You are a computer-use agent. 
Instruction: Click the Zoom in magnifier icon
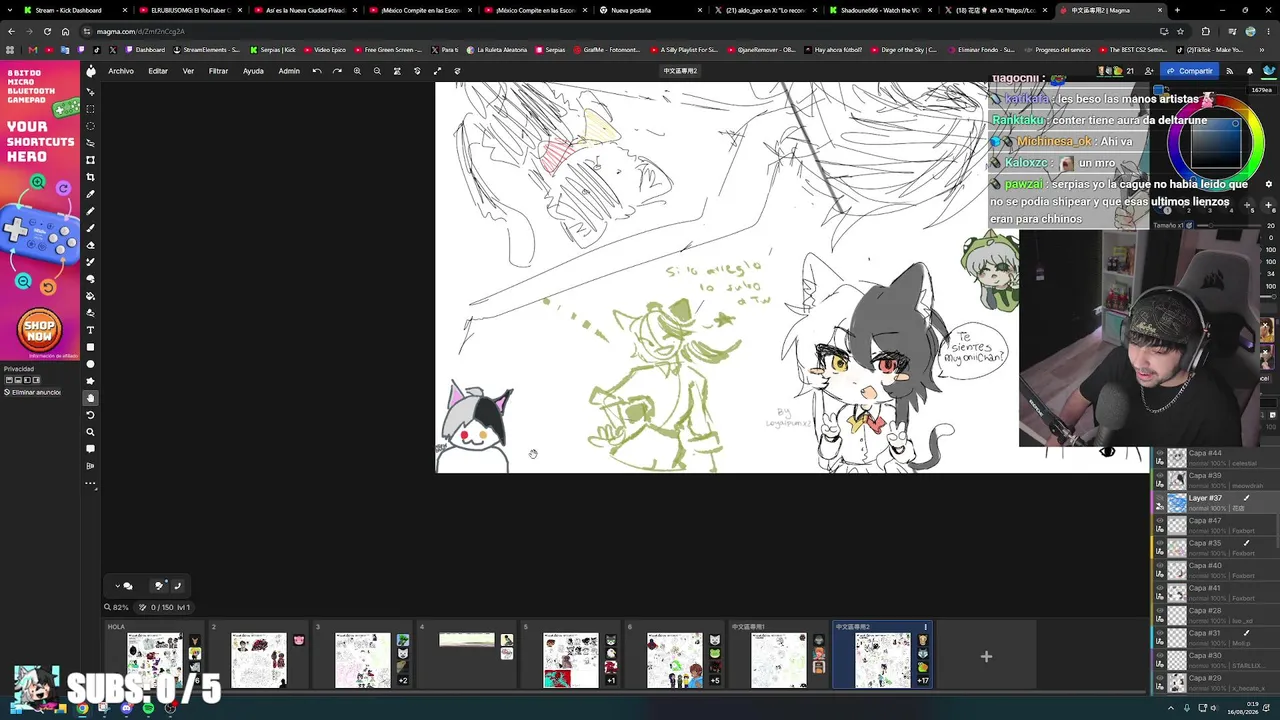[357, 71]
